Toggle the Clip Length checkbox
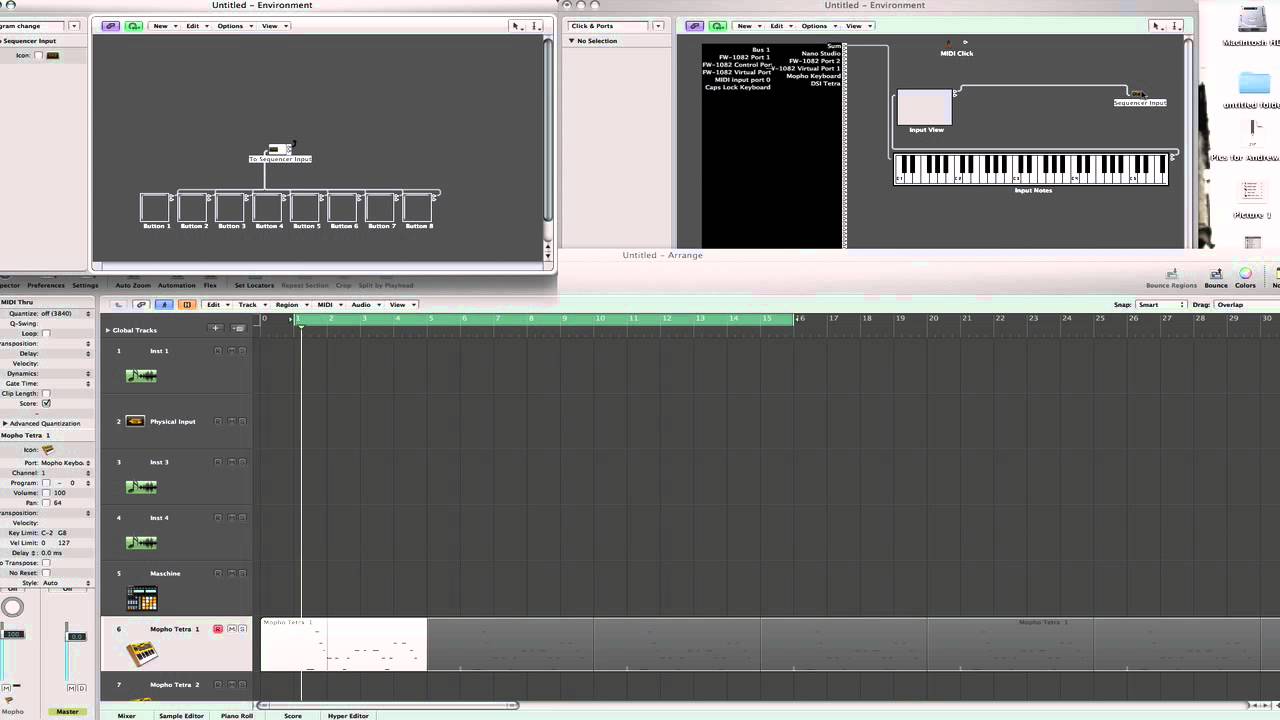The width and height of the screenshot is (1280, 720). coord(46,394)
